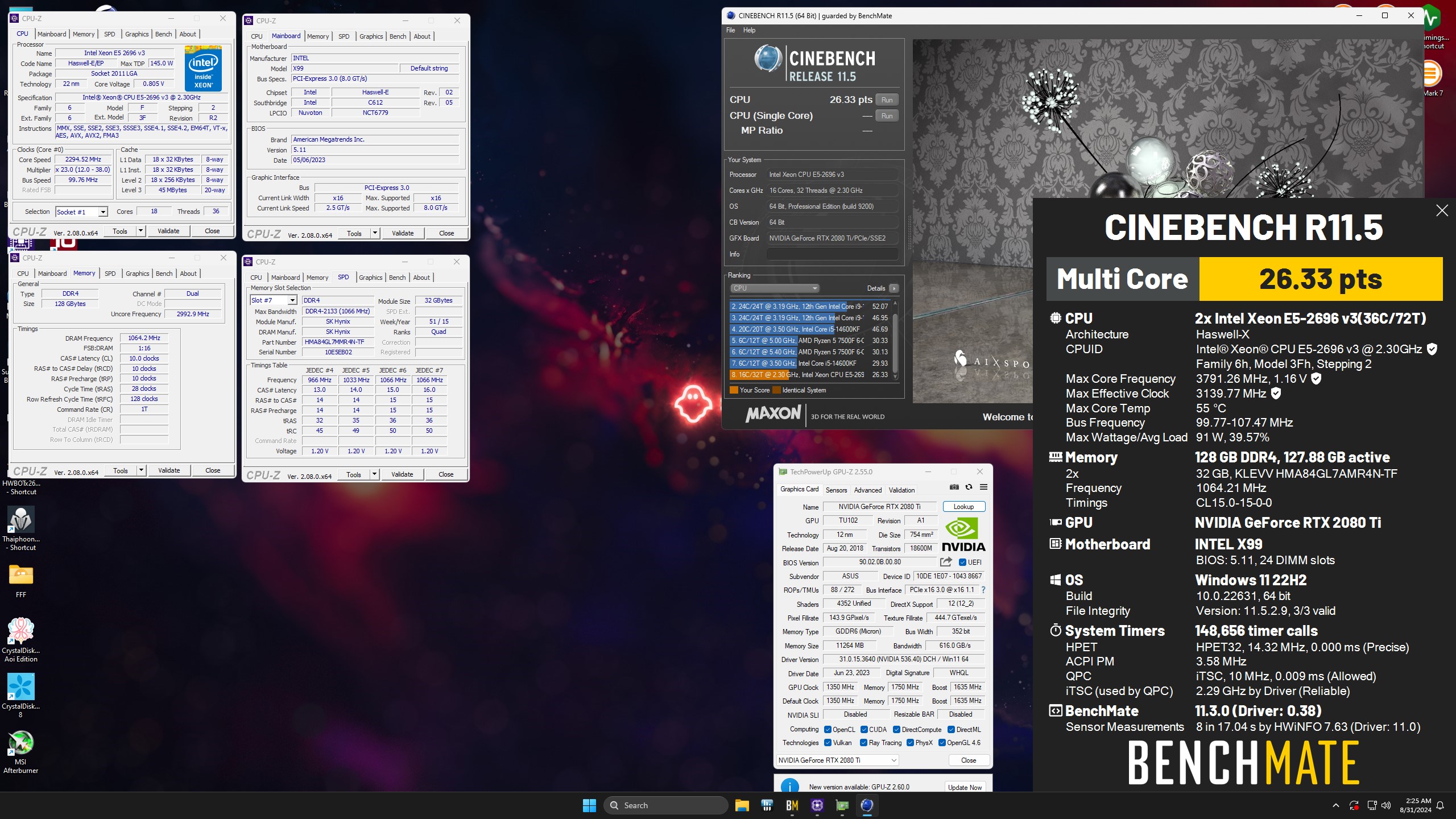Viewport: 1456px width, 819px height.
Task: Click the BenchMate BM taskbar icon
Action: (792, 805)
